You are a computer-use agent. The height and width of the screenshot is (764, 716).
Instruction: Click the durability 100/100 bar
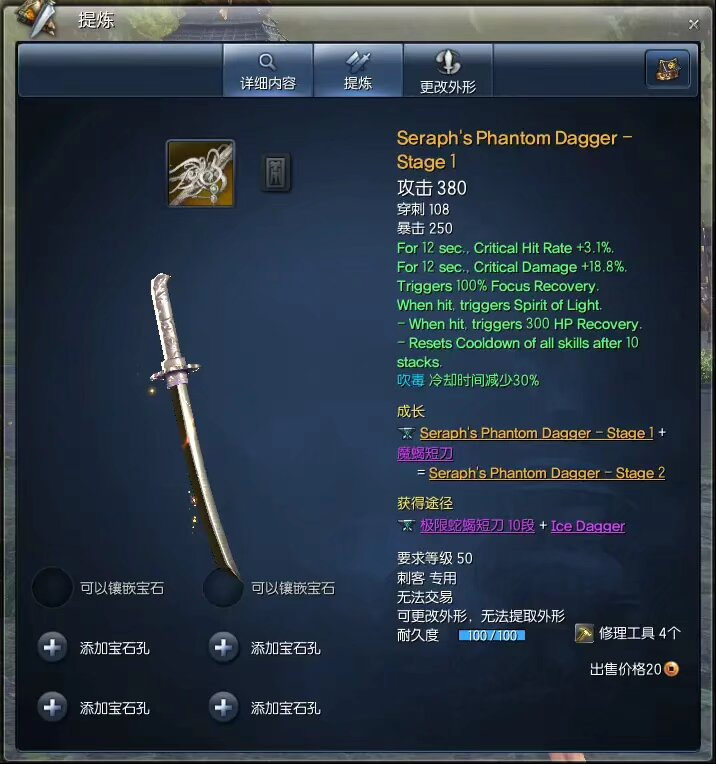point(492,635)
